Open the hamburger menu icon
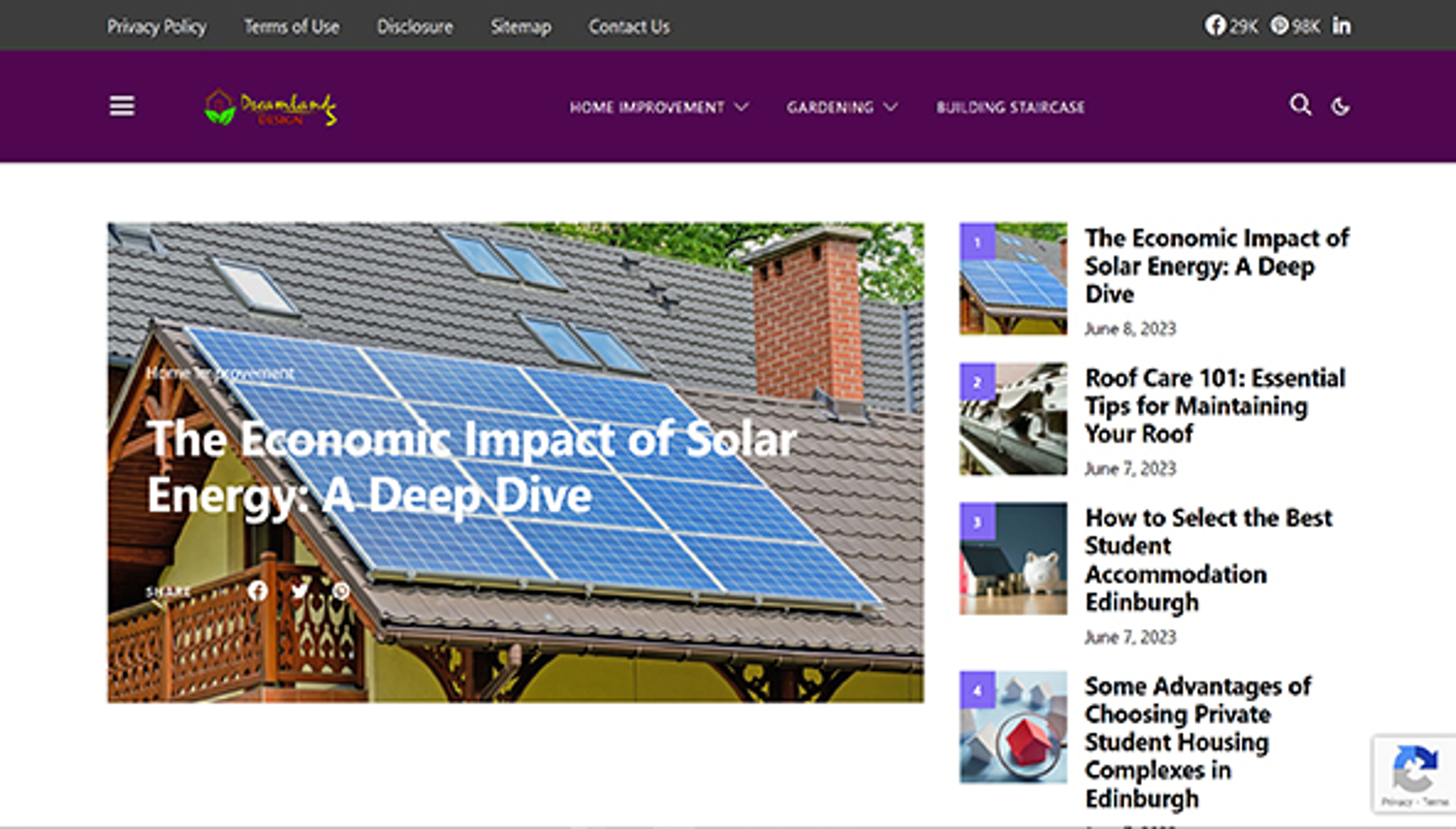The height and width of the screenshot is (829, 1456). (x=122, y=106)
